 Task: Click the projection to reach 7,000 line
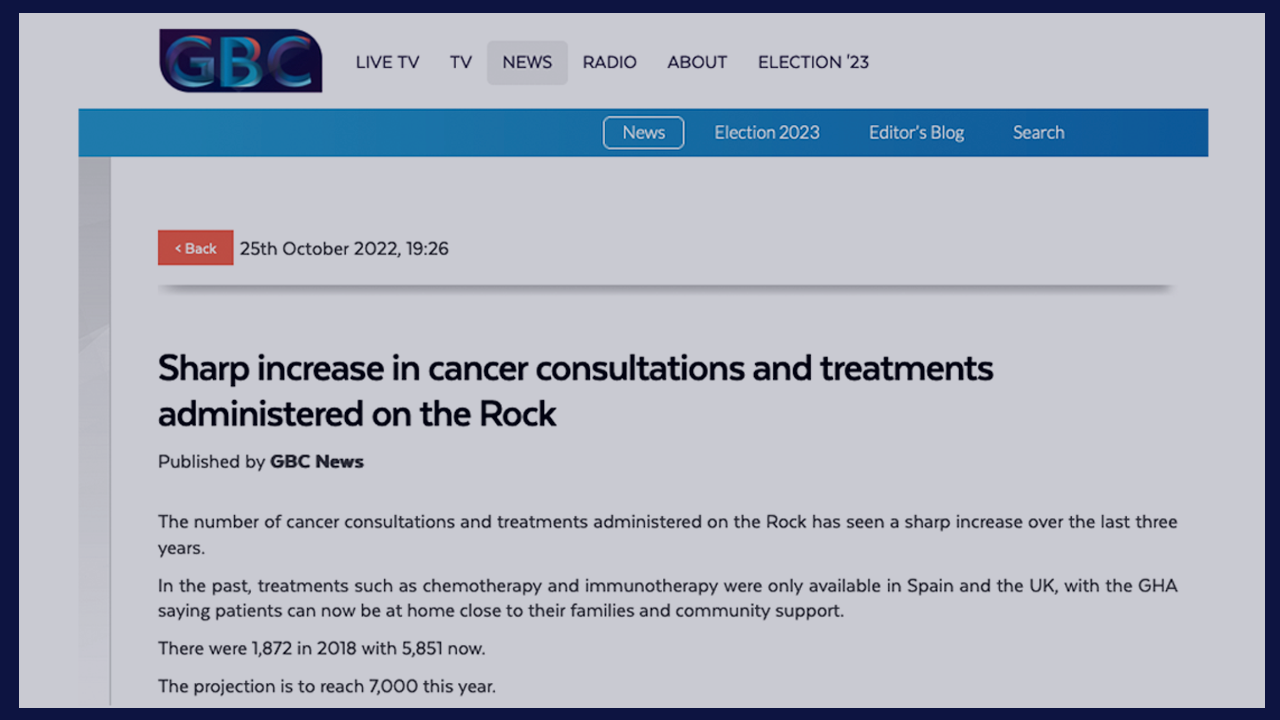[x=326, y=686]
